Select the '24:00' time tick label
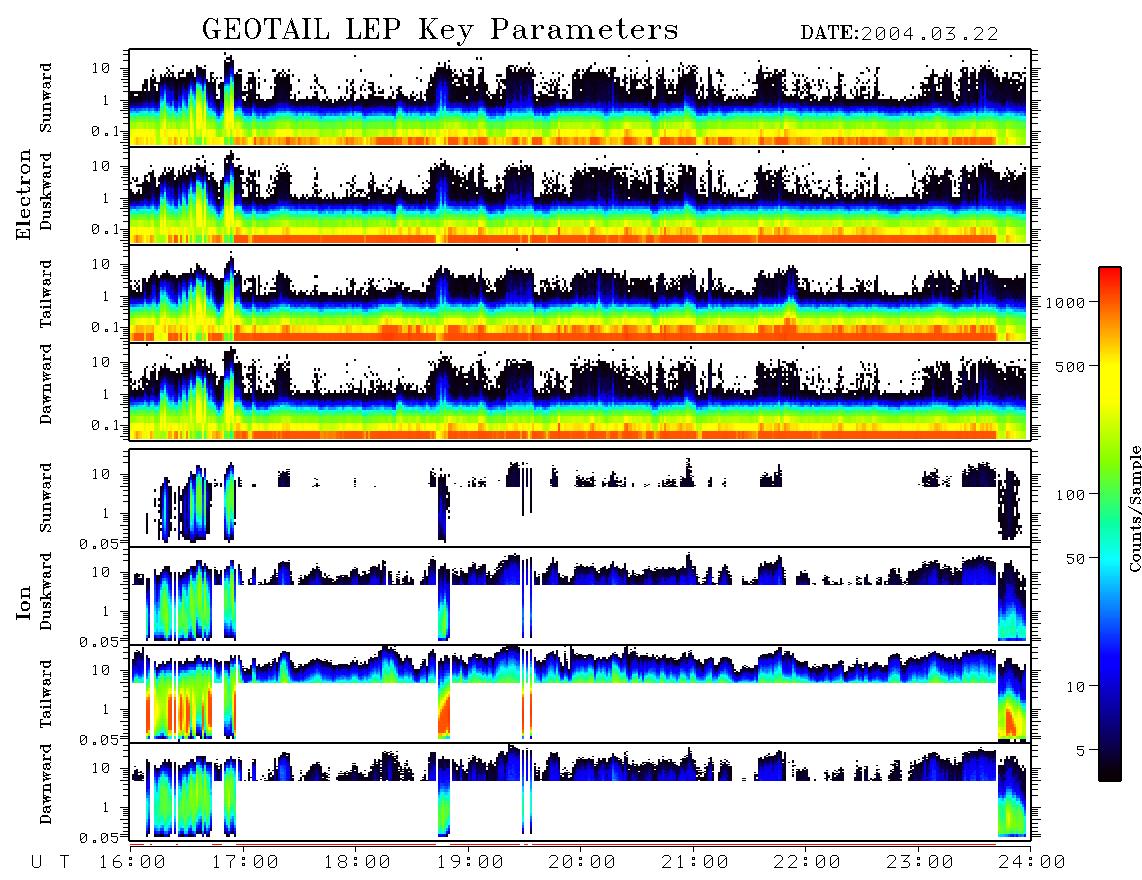1142x880 pixels. pyautogui.click(x=1032, y=862)
